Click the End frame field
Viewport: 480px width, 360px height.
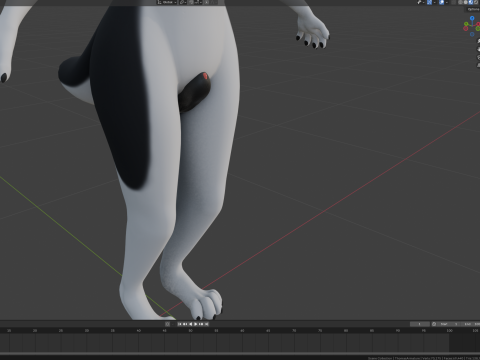tap(470, 324)
